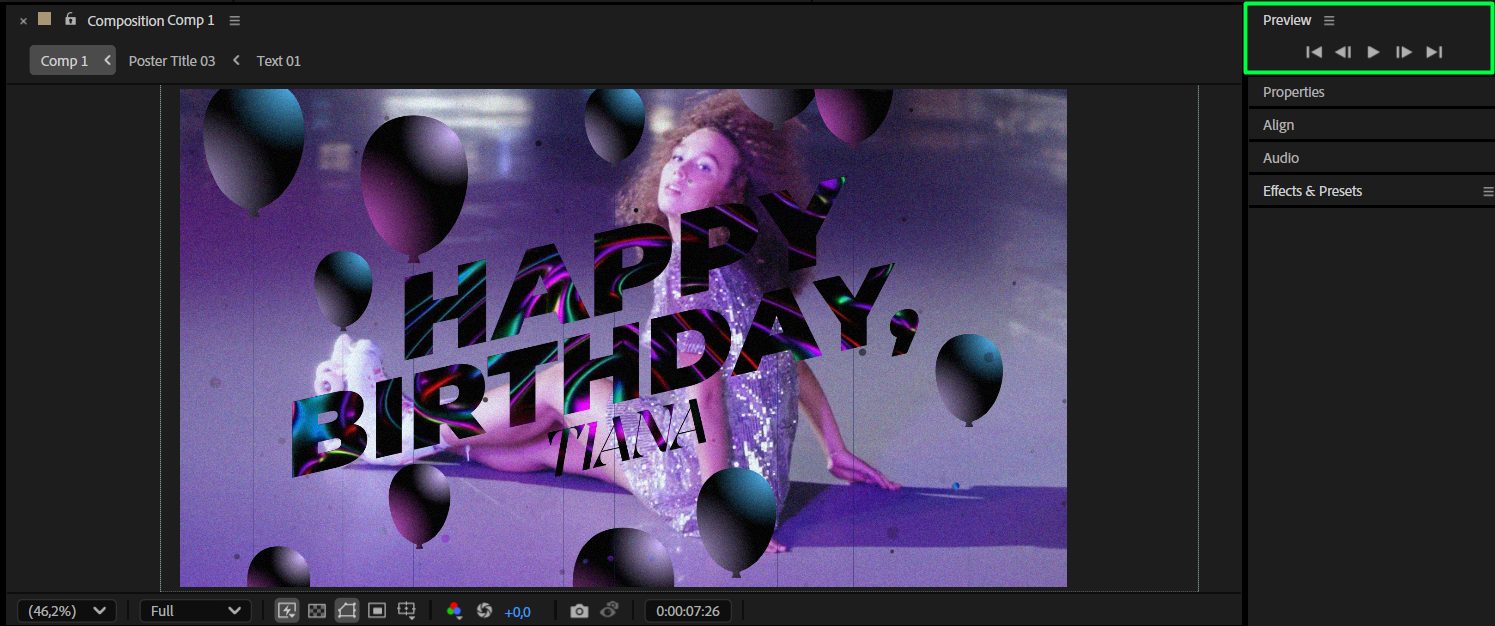Step forward one frame in Preview

click(x=1404, y=52)
